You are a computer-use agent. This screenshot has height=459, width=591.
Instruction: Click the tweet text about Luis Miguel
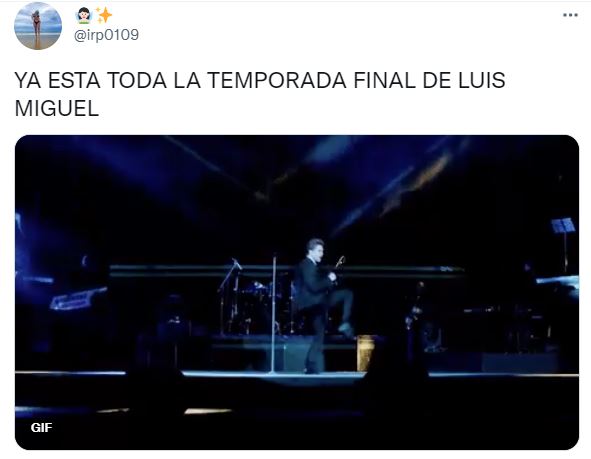[x=260, y=94]
